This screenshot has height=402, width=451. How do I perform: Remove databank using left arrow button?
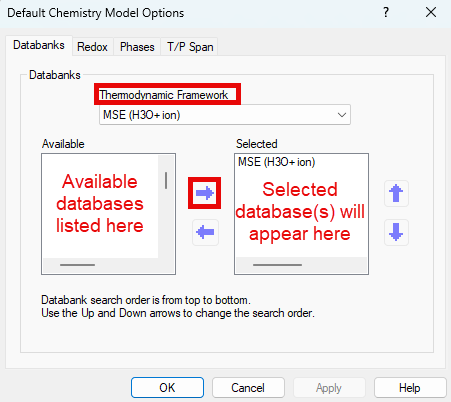205,232
